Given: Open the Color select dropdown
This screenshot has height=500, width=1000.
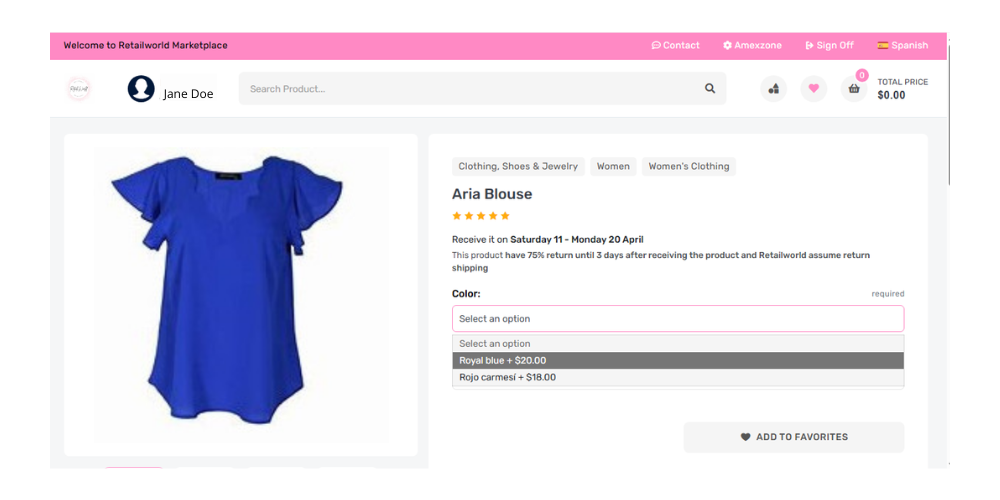Looking at the screenshot, I should [x=678, y=319].
